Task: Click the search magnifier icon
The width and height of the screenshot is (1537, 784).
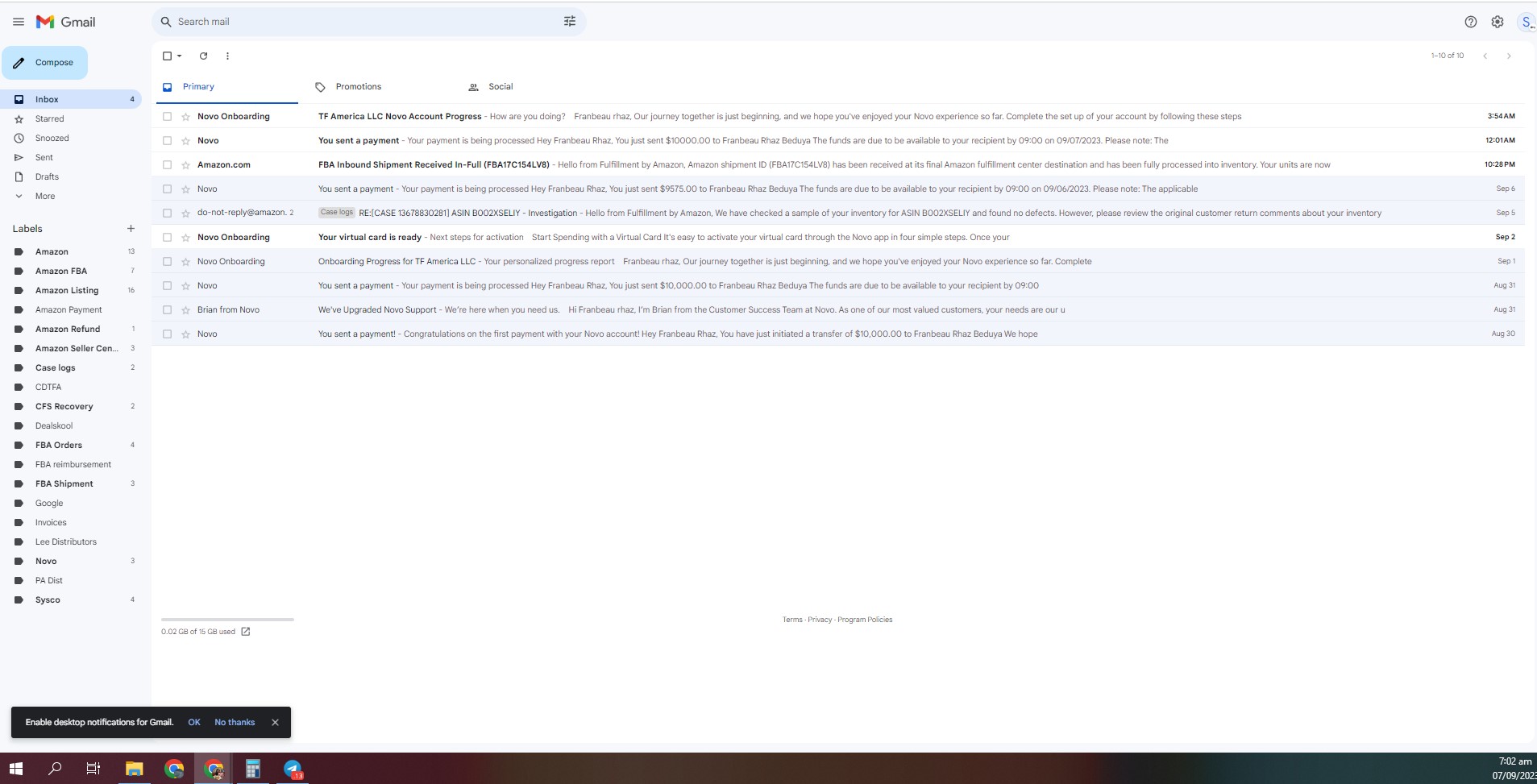Action: click(x=166, y=22)
